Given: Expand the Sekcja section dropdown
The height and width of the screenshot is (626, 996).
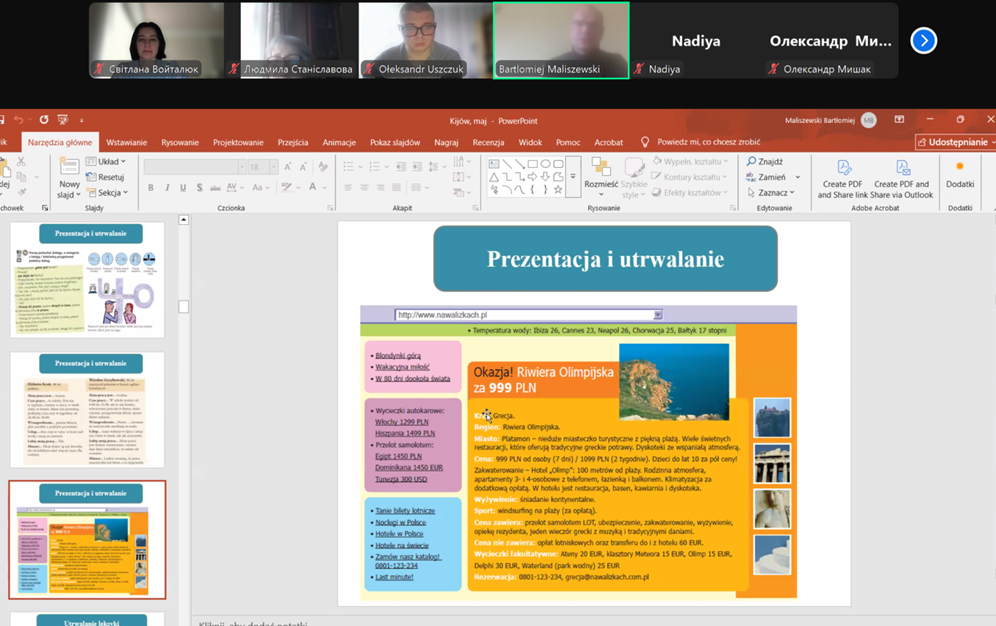Looking at the screenshot, I should (x=107, y=192).
